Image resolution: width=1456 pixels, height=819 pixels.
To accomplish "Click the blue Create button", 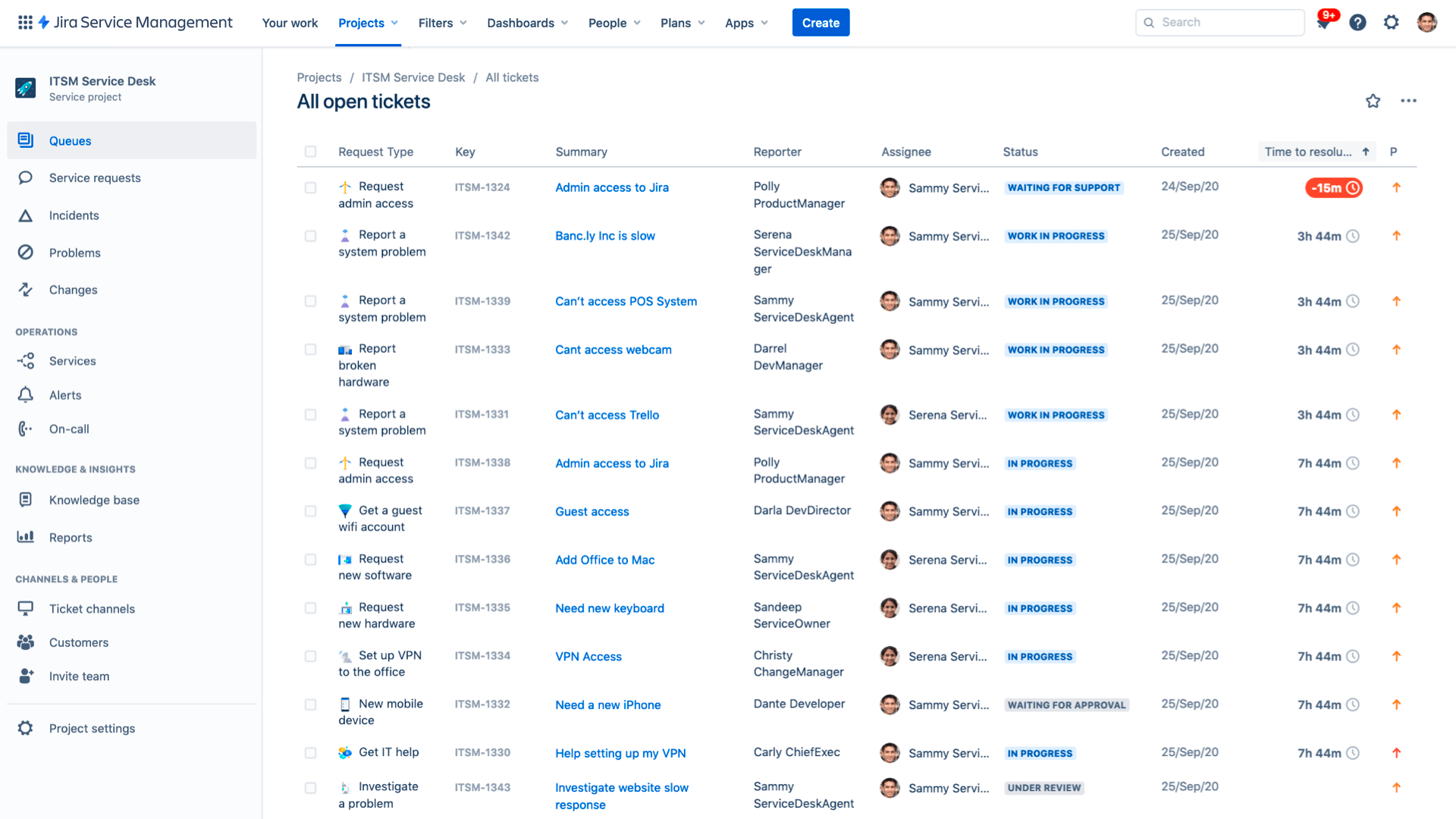I will (821, 21).
